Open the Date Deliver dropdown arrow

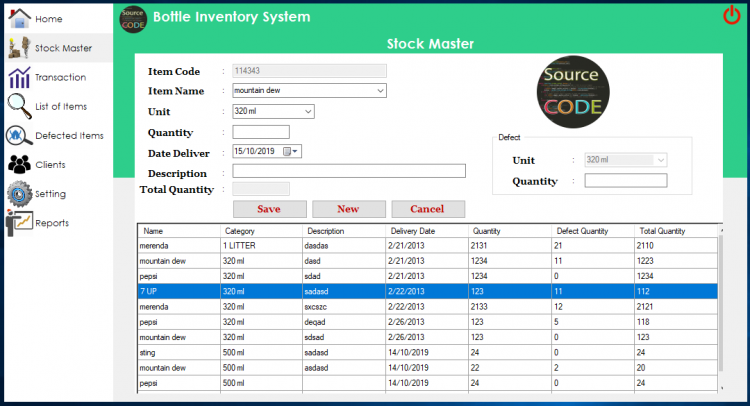(x=295, y=152)
